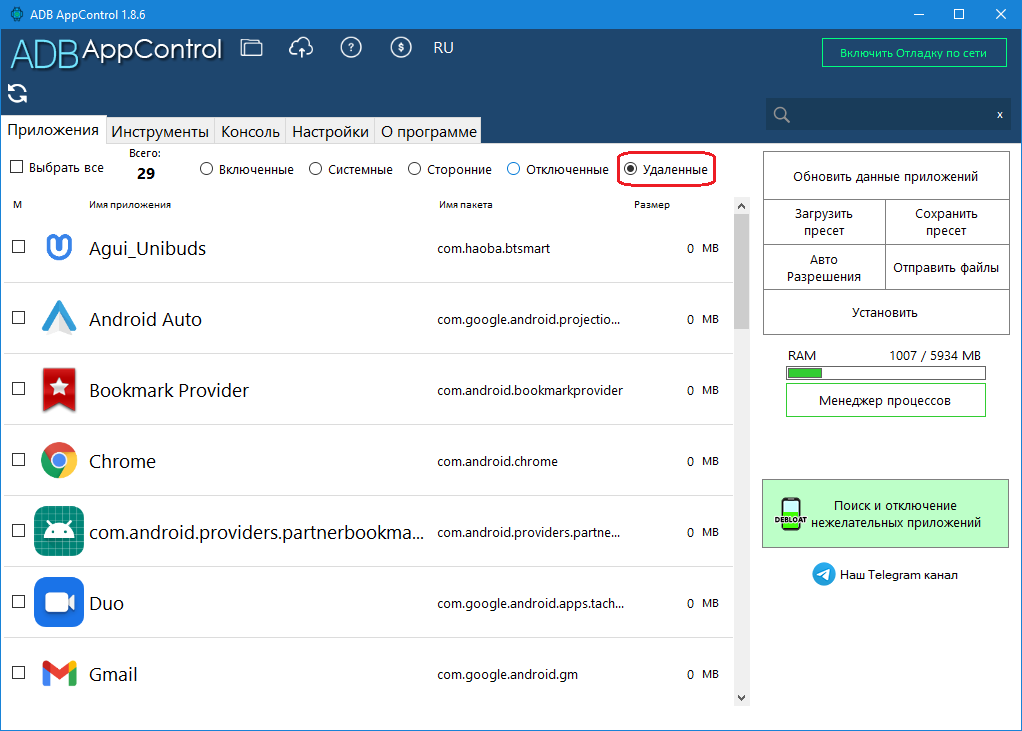Screen dimensions: 1022x731
Task: Click the cloud upload icon
Action: click(x=300, y=48)
